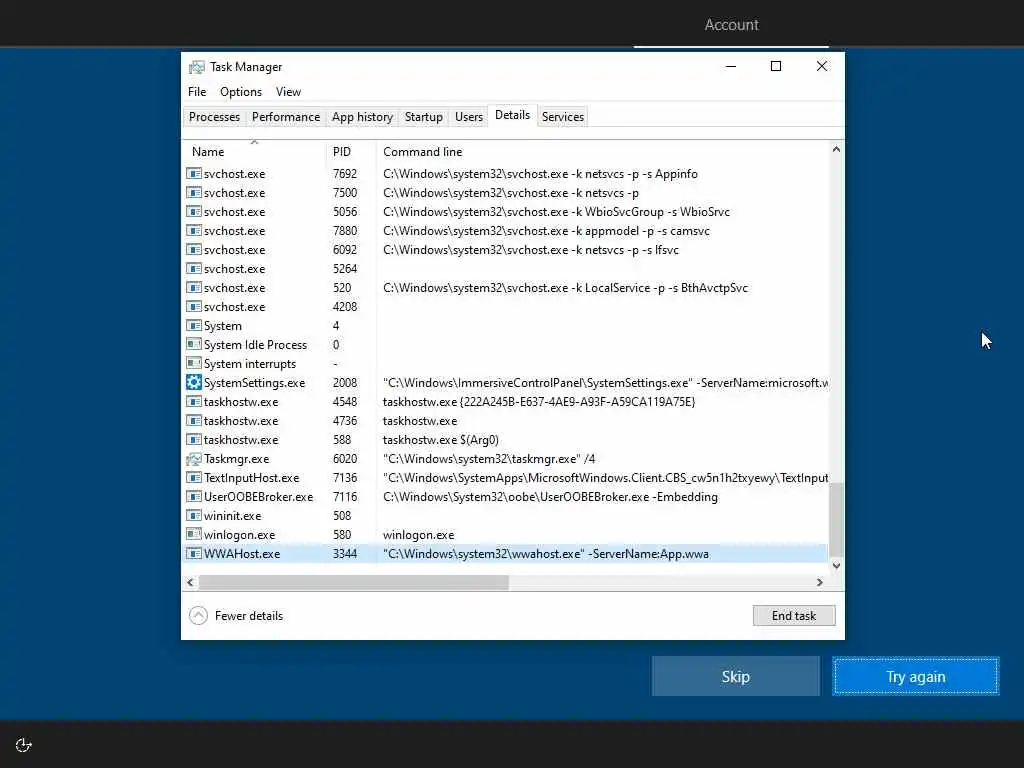The width and height of the screenshot is (1024, 768).
Task: Click the icon of svchost.exe PID 7692
Action: (x=194, y=174)
